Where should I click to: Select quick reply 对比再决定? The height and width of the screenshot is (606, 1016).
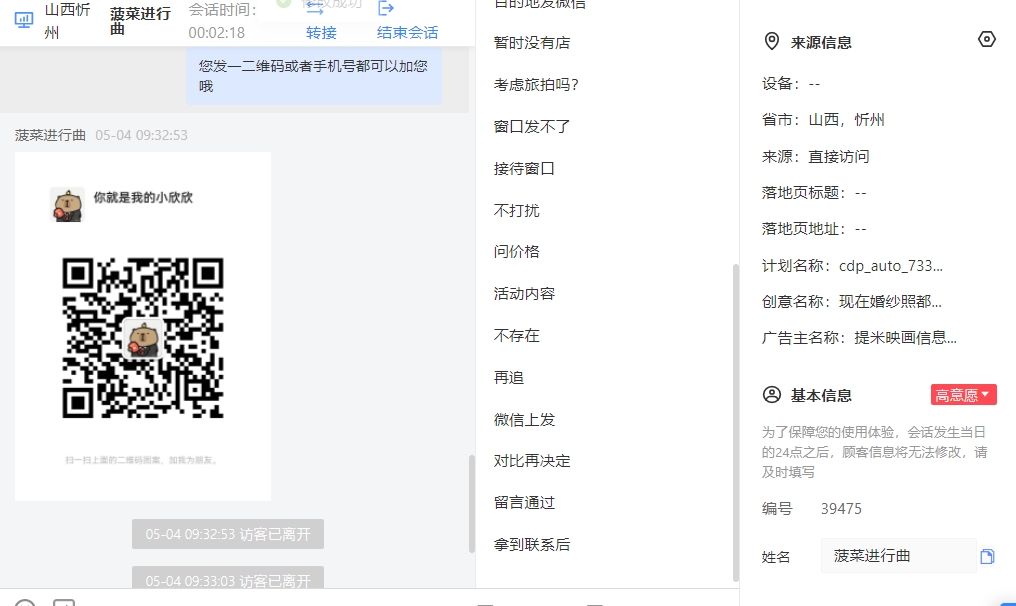click(x=532, y=461)
